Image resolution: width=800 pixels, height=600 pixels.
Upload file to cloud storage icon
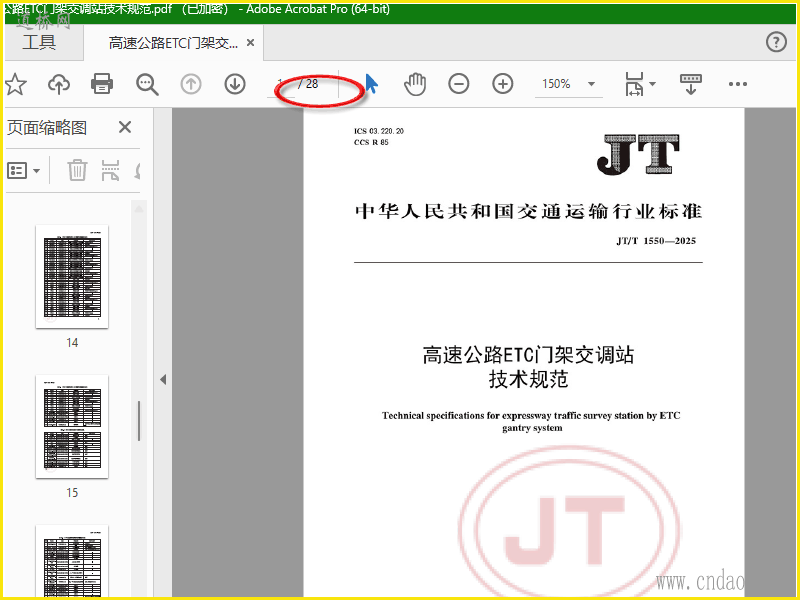coord(59,84)
